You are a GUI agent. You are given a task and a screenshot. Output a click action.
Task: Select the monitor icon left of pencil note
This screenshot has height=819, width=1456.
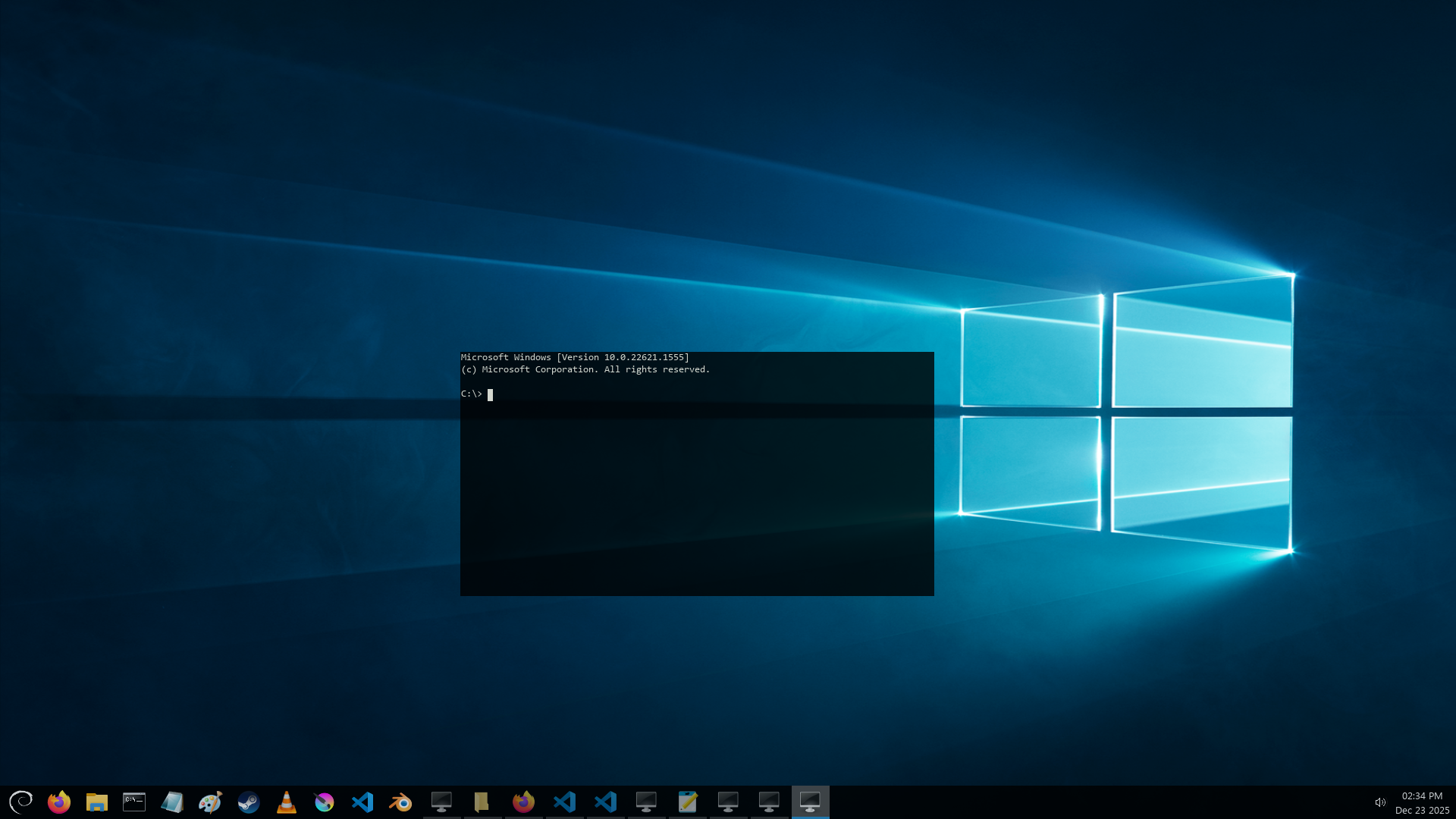pos(646,802)
